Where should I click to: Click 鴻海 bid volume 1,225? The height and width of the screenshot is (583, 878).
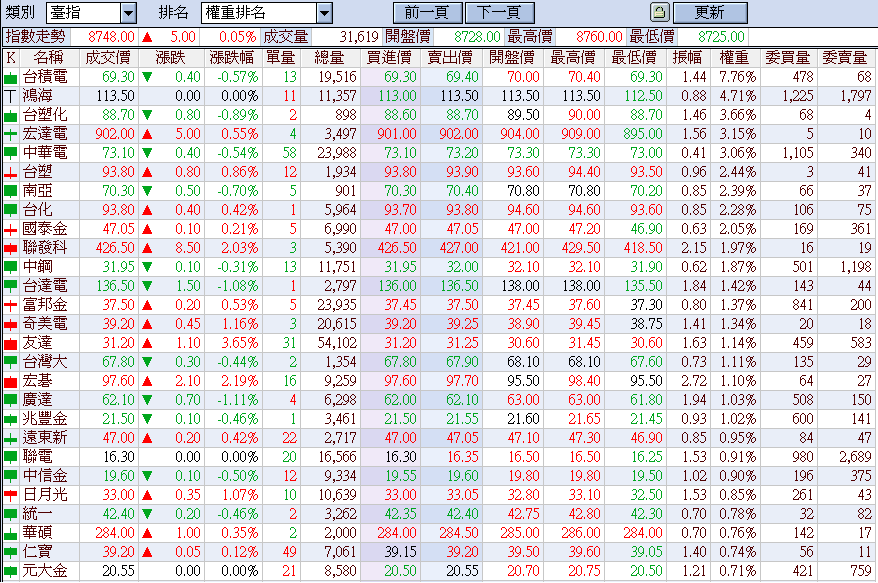798,96
